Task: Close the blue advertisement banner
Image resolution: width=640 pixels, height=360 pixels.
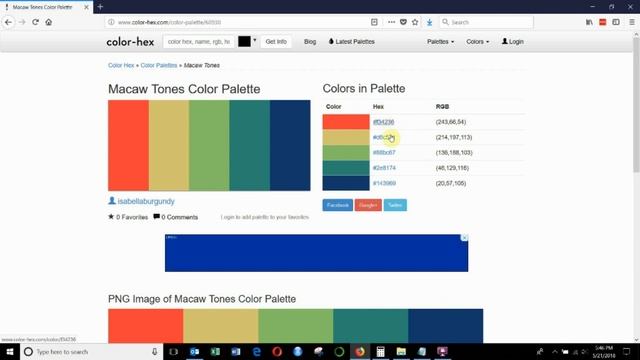Action: [x=464, y=238]
